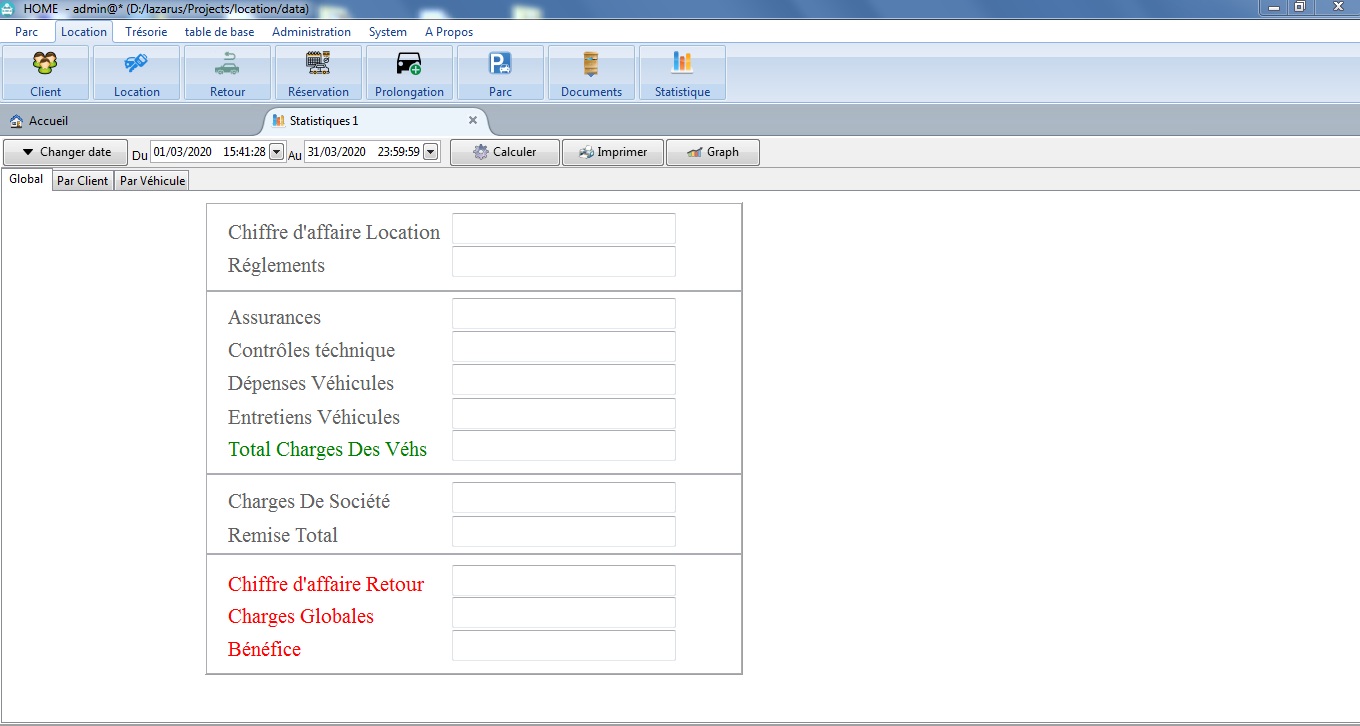Click the Chiffre d'affaire Location field
This screenshot has width=1360, height=726.
(x=563, y=229)
